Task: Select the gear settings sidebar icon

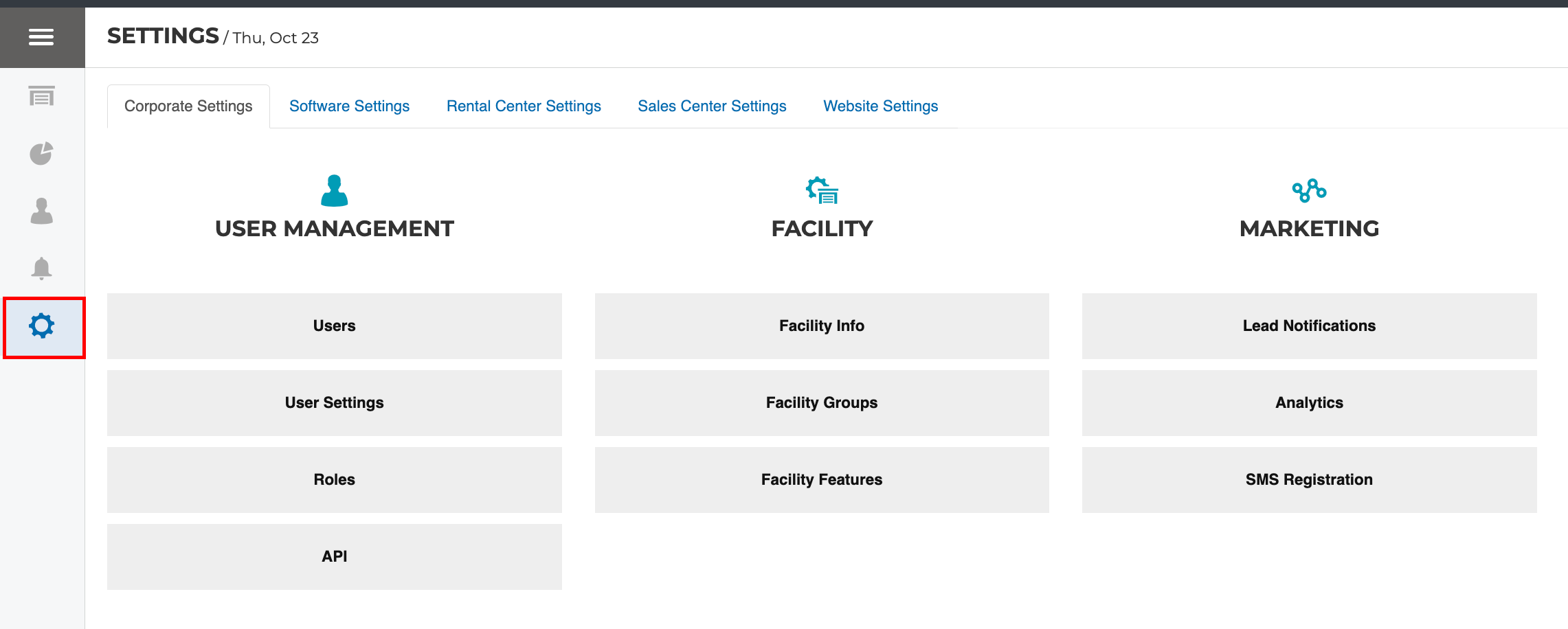Action: click(42, 326)
